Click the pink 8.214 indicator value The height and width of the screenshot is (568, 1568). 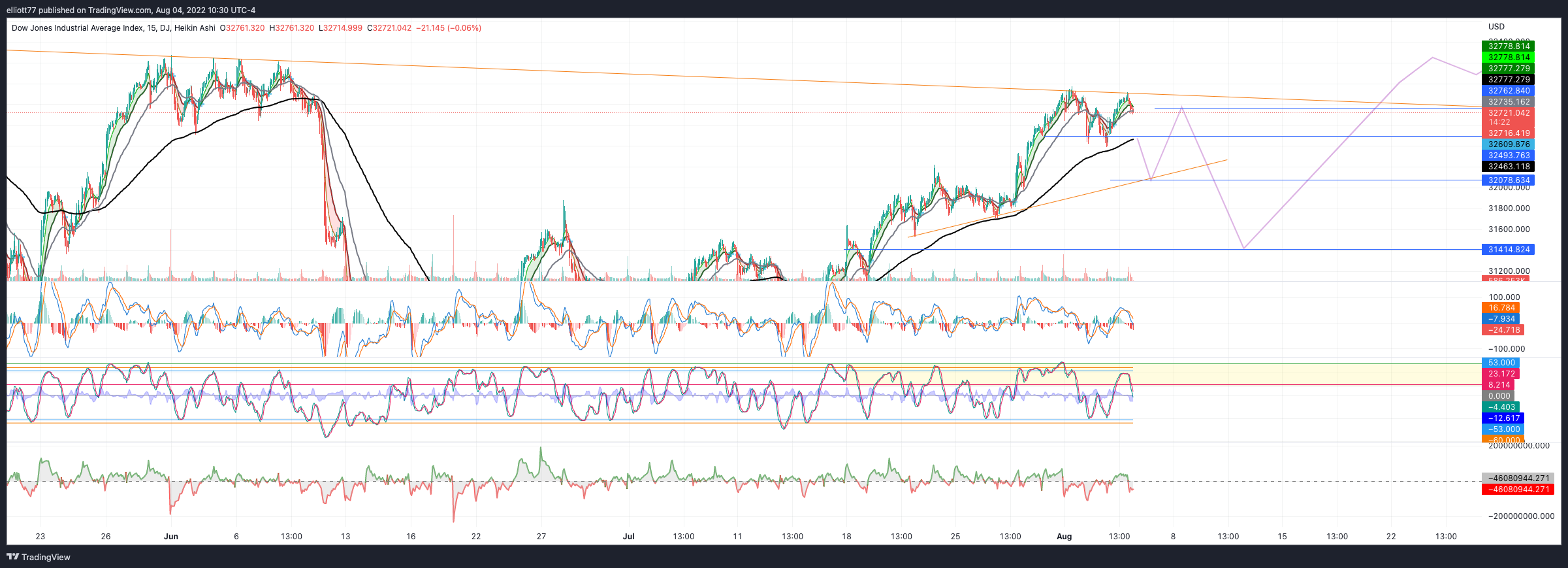tap(1499, 385)
